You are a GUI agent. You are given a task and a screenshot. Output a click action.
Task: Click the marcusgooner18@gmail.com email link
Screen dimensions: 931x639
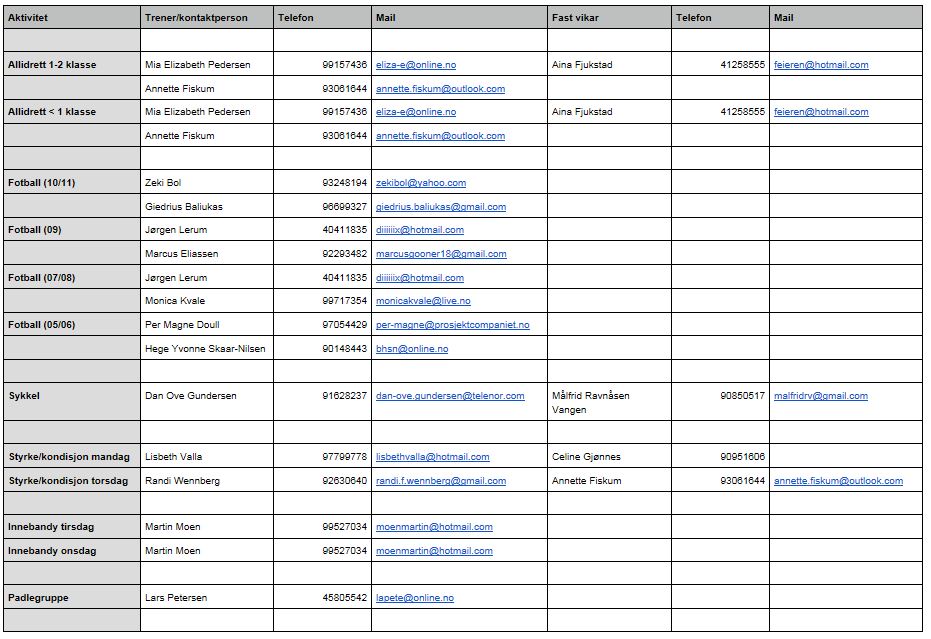pos(441,254)
